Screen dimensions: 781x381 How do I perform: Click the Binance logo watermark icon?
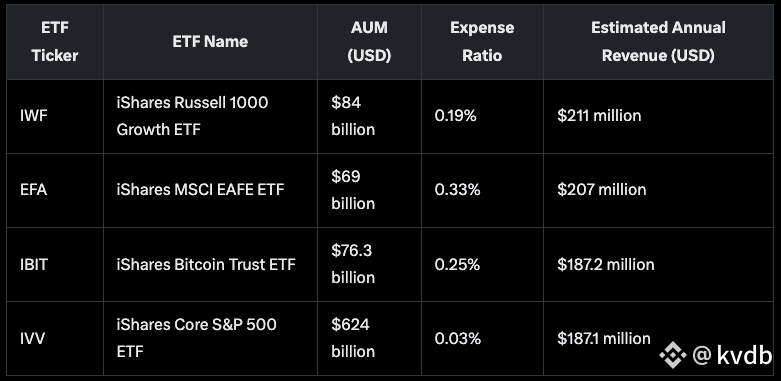tap(672, 355)
